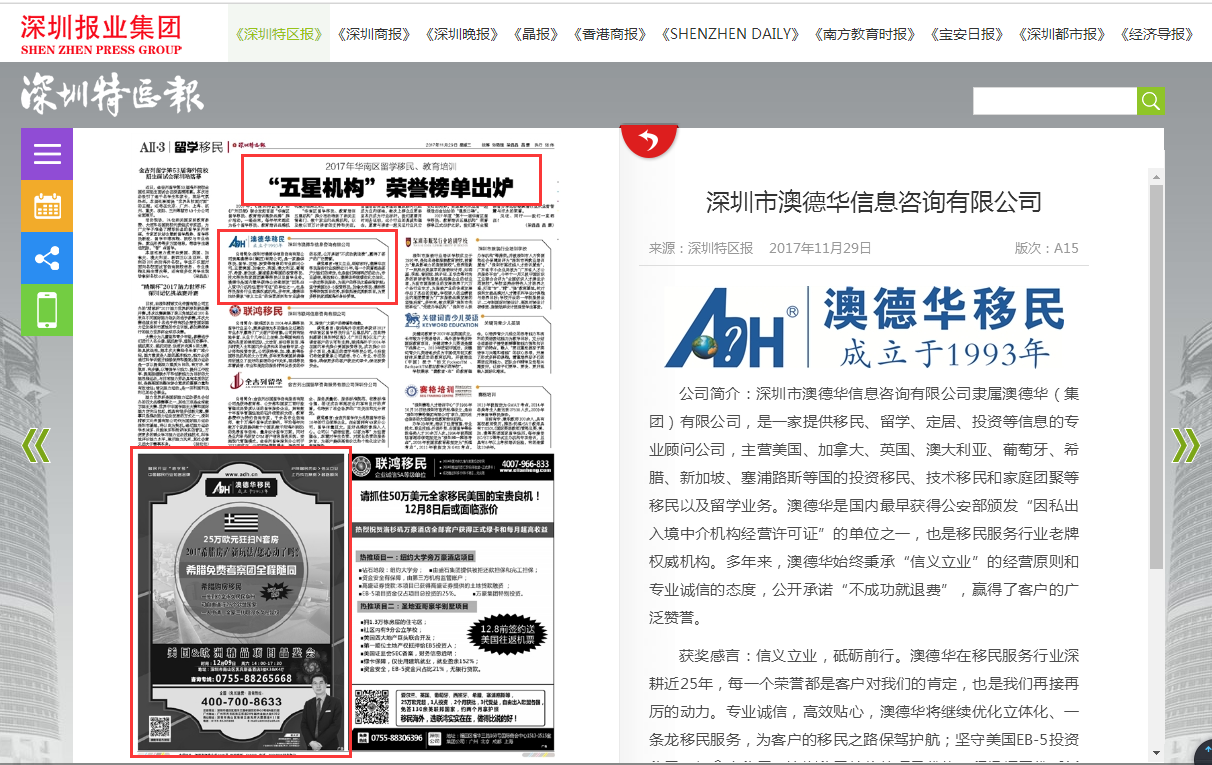Open 《宝安日报》 in the top navigation

(966, 33)
